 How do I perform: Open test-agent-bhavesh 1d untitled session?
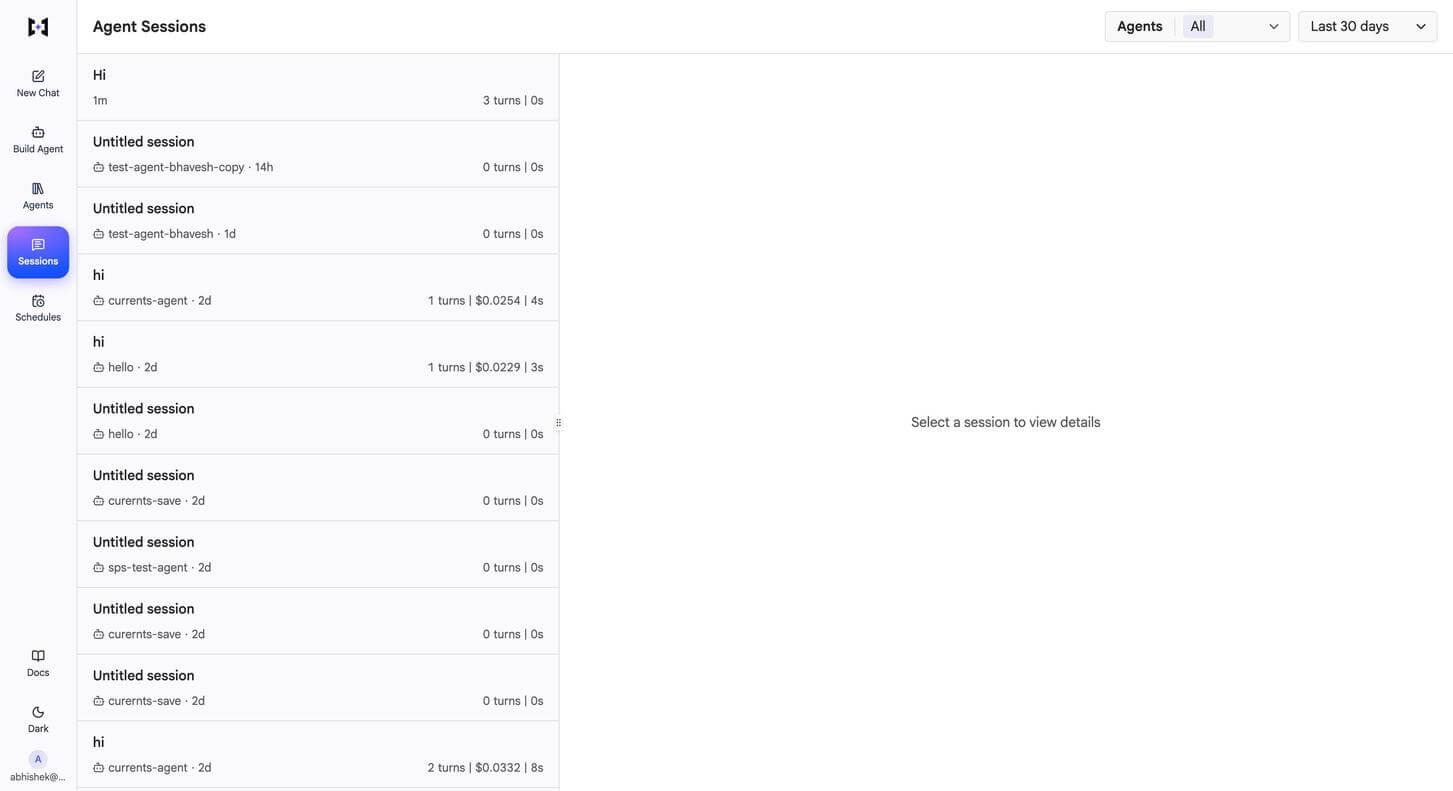coord(318,221)
